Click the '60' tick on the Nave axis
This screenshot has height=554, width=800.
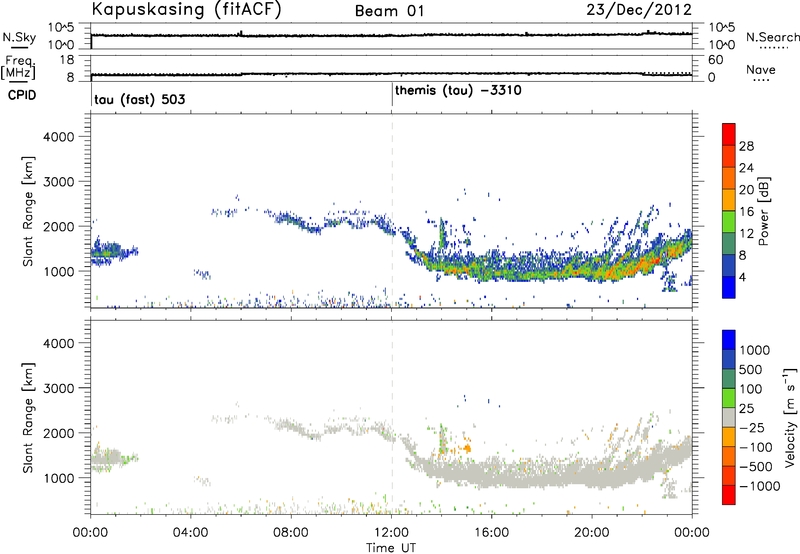pos(715,60)
